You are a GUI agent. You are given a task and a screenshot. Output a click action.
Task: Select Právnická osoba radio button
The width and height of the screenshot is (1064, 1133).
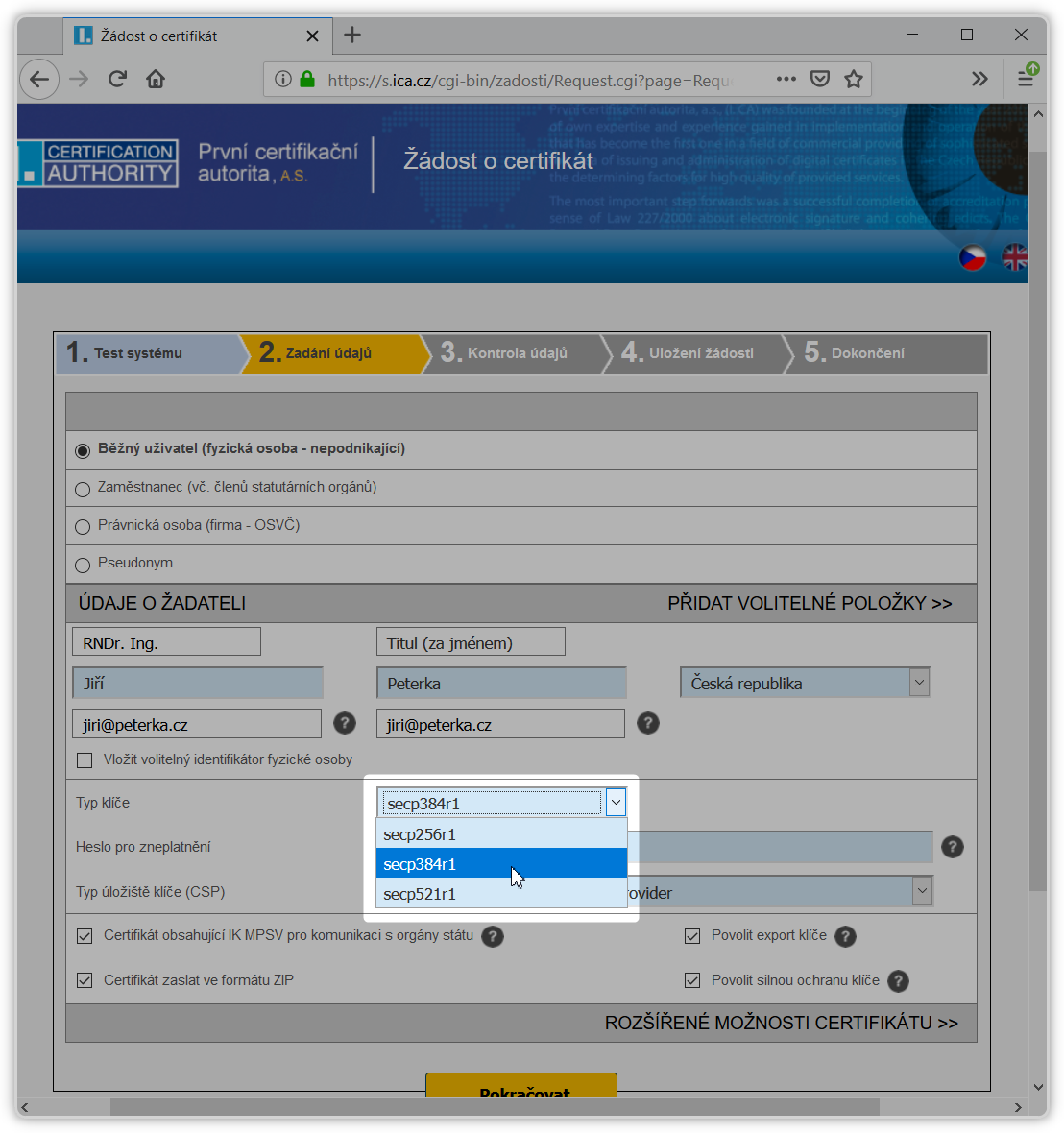(83, 527)
